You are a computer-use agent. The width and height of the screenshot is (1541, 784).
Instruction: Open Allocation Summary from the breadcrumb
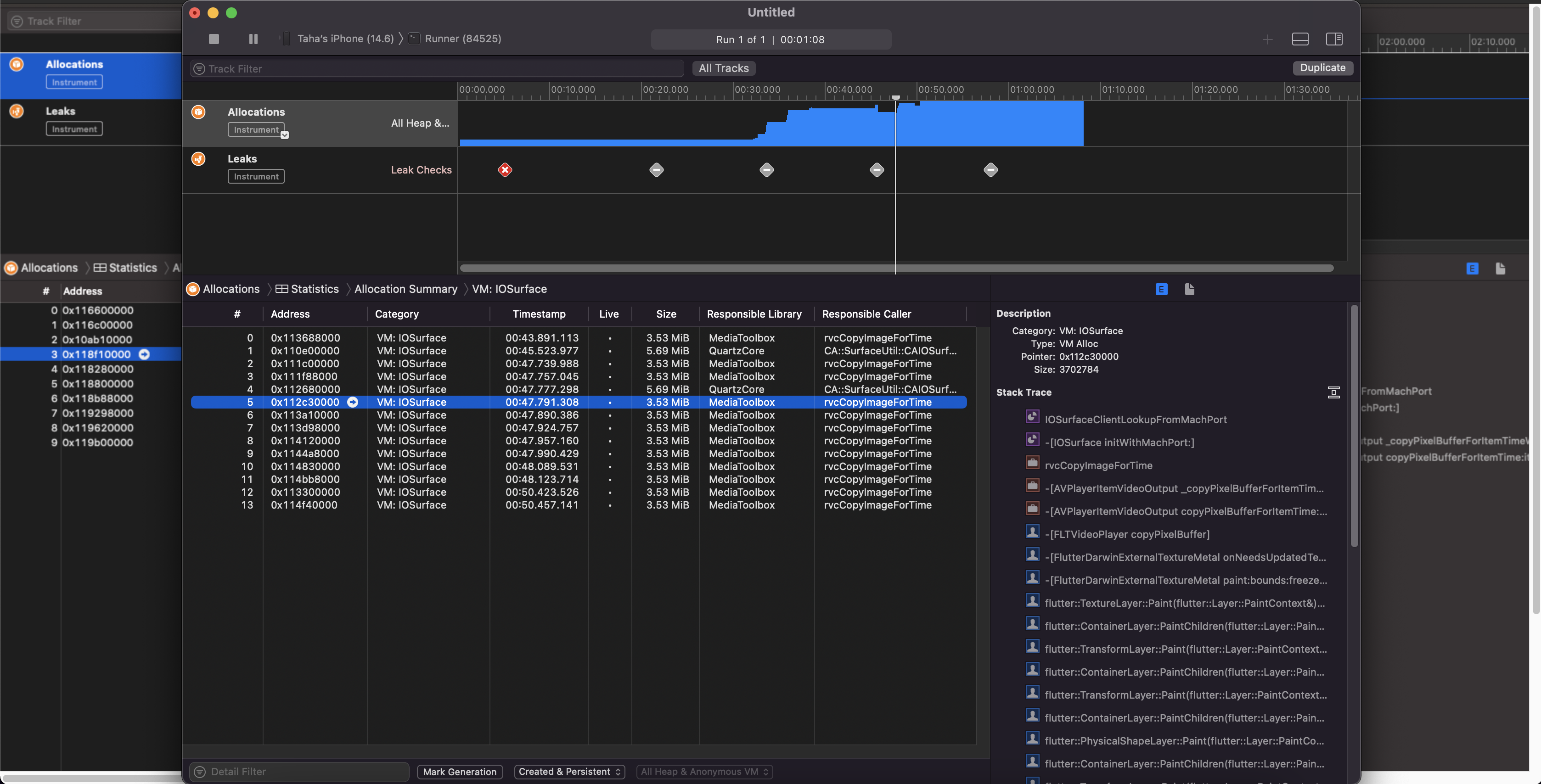pos(405,289)
